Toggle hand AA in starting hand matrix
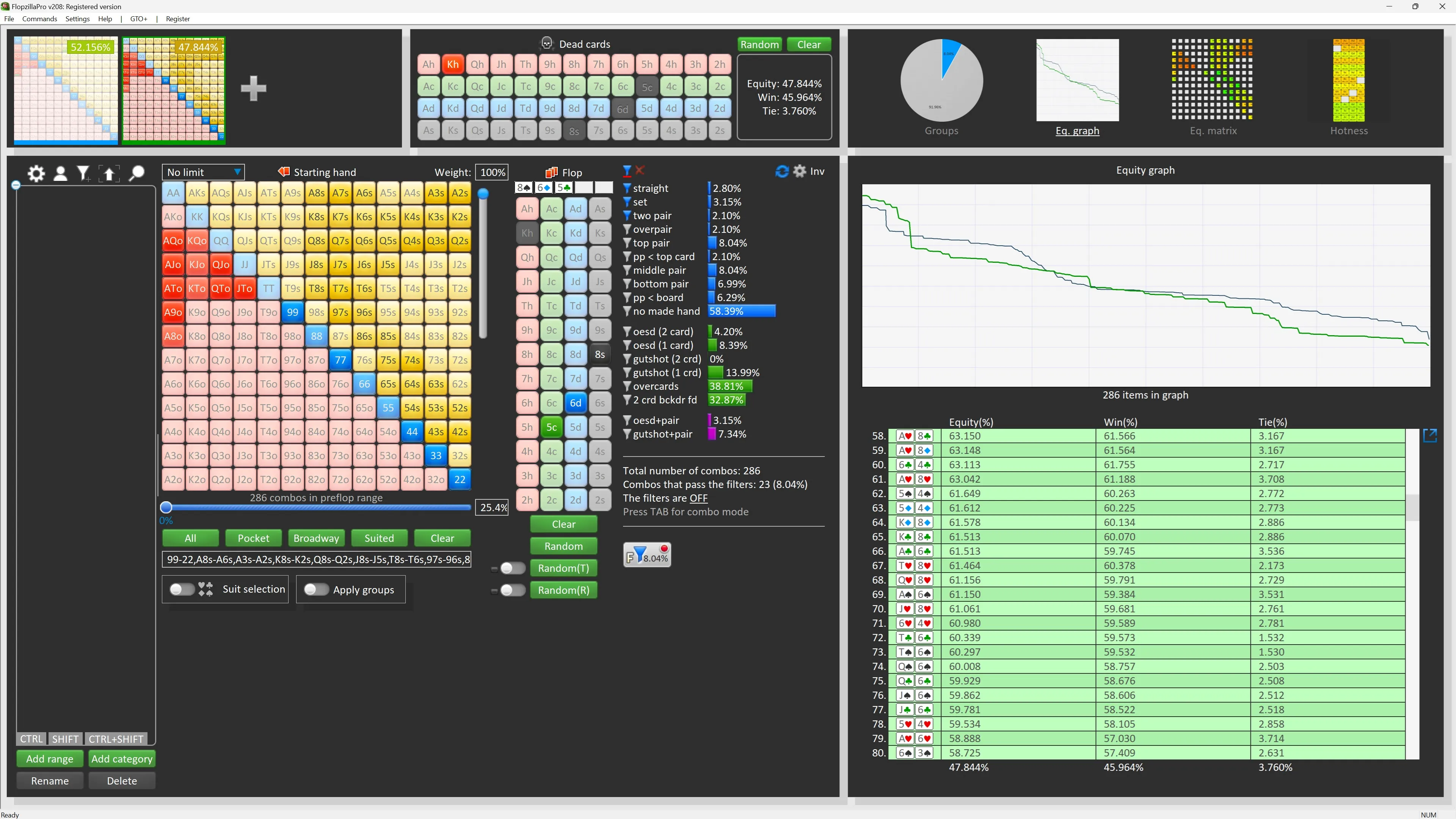Screen dimensions: 1456x819 pyautogui.click(x=173, y=193)
